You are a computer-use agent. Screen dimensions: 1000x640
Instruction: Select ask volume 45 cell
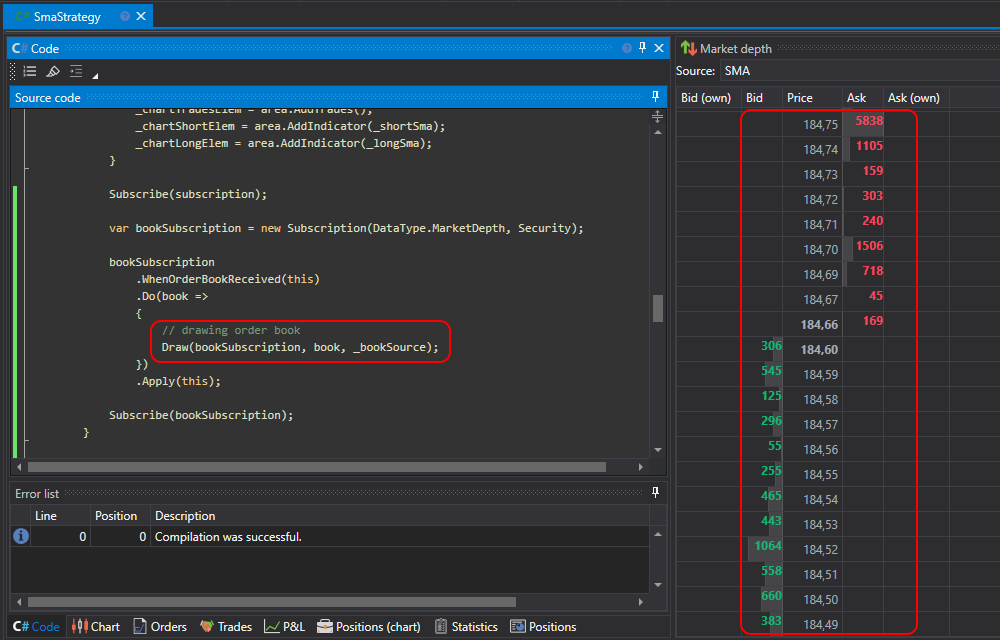863,297
